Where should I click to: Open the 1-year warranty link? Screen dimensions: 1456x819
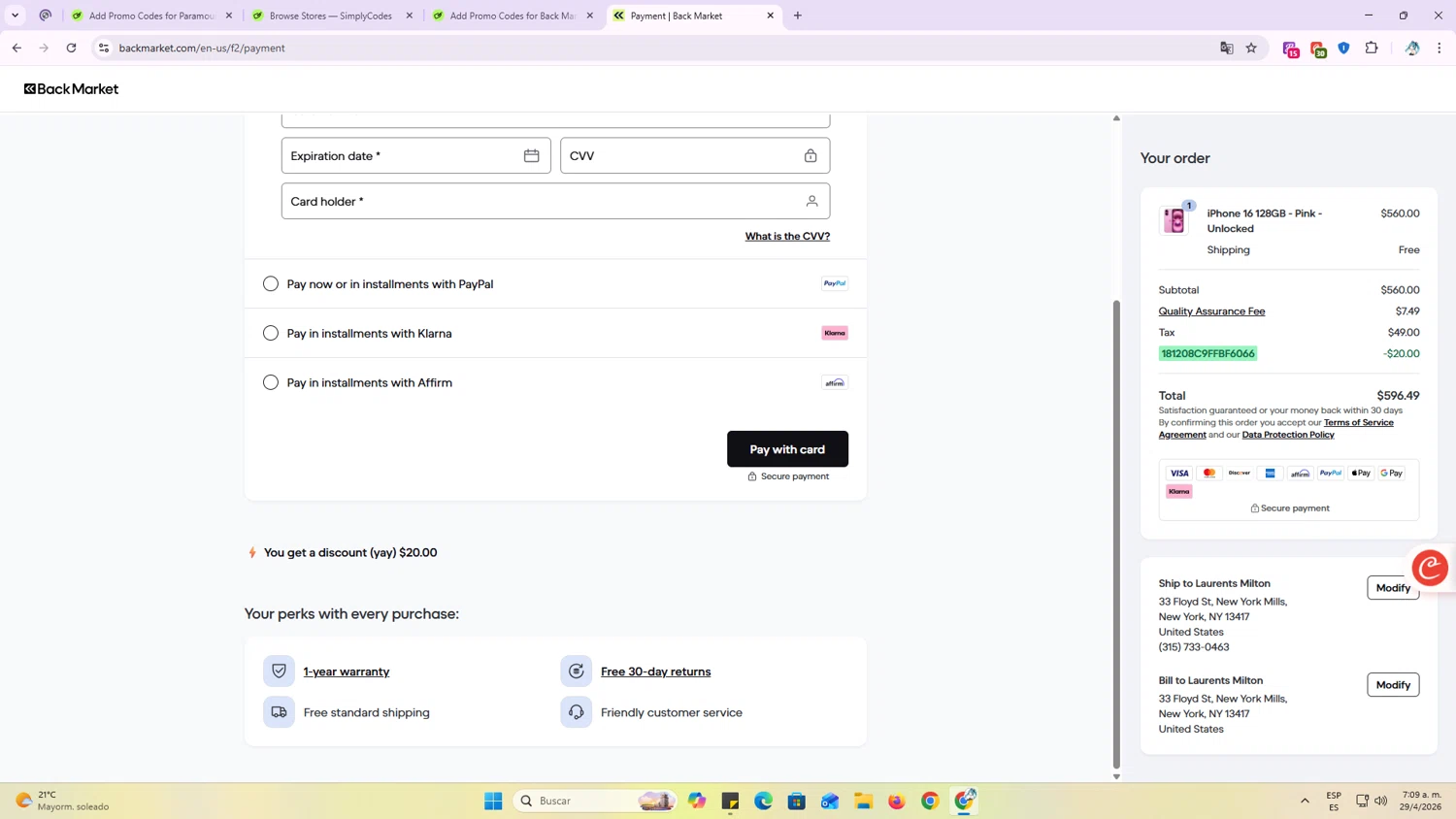tap(347, 672)
